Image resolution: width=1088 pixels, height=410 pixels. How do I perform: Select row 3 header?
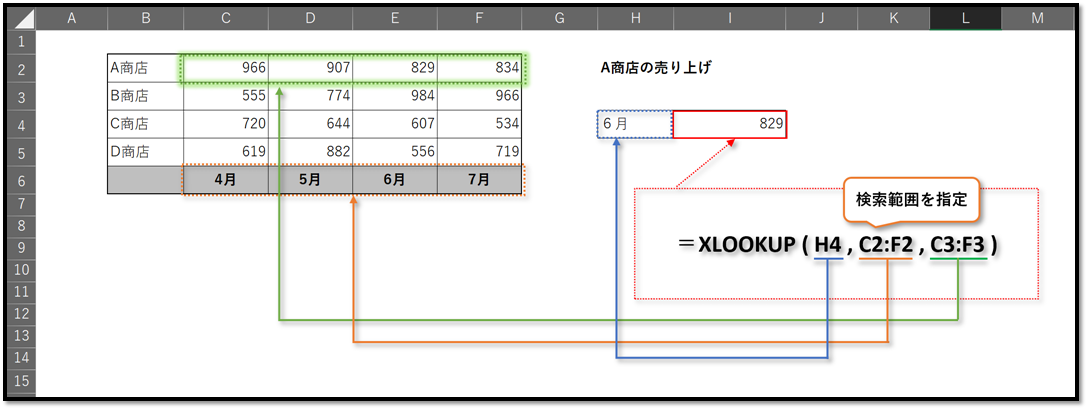21,96
